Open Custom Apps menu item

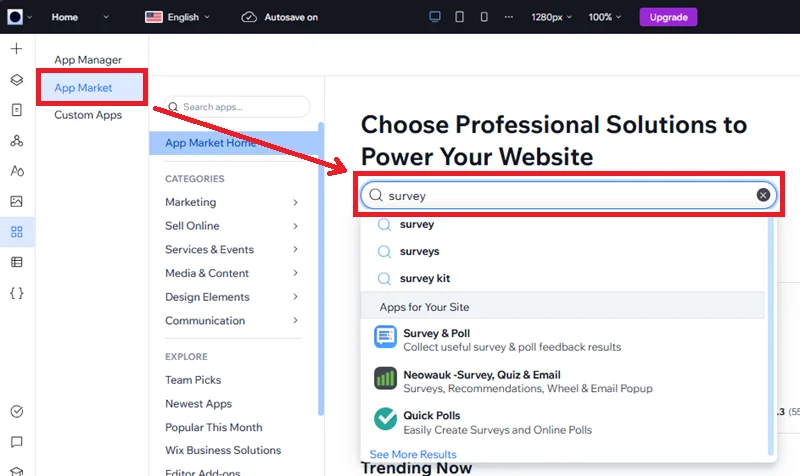[x=88, y=115]
